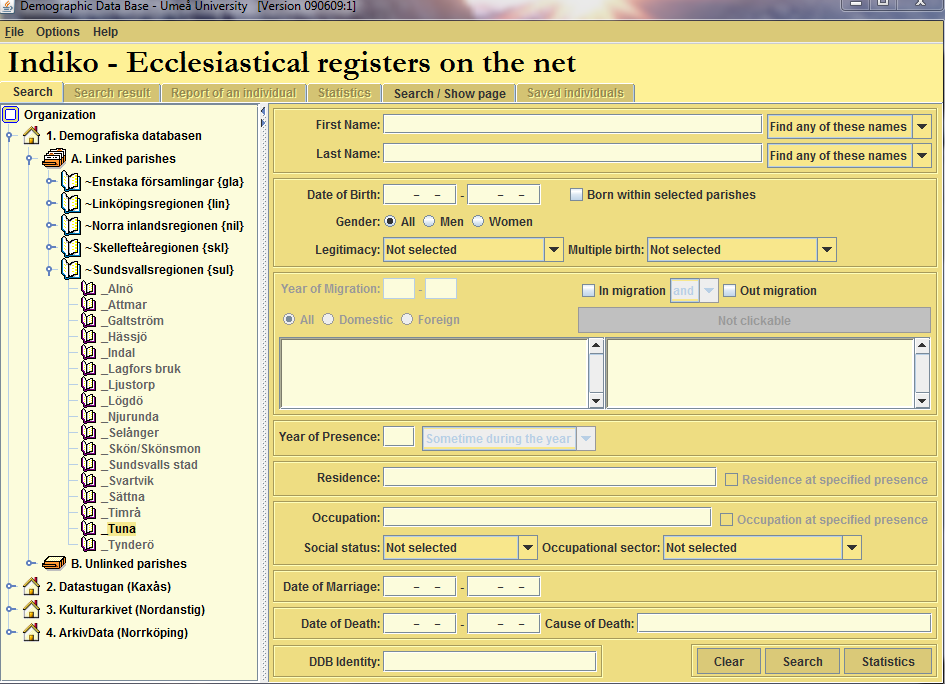Click the Statistics button at the bottom
Viewport: 945px width, 684px height.
(888, 661)
